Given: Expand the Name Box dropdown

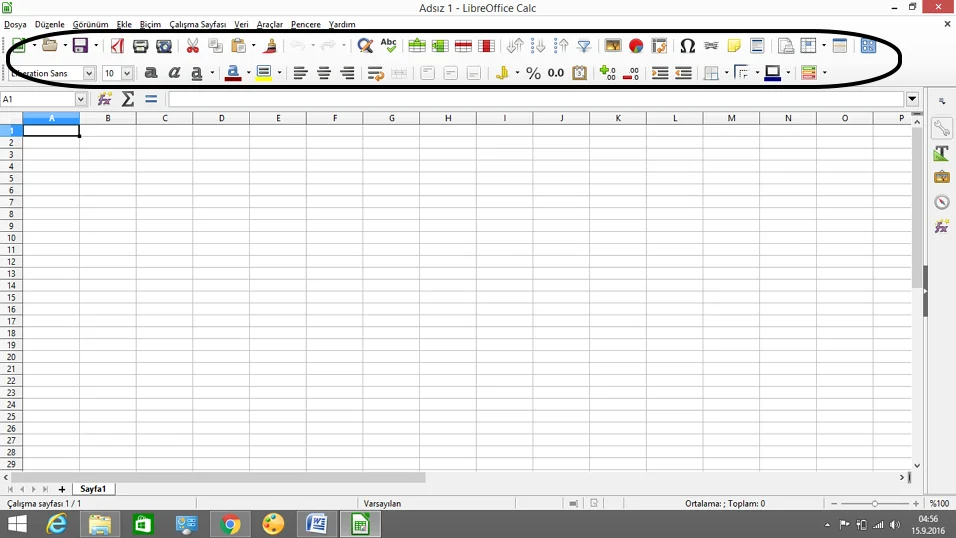Looking at the screenshot, I should pos(80,99).
